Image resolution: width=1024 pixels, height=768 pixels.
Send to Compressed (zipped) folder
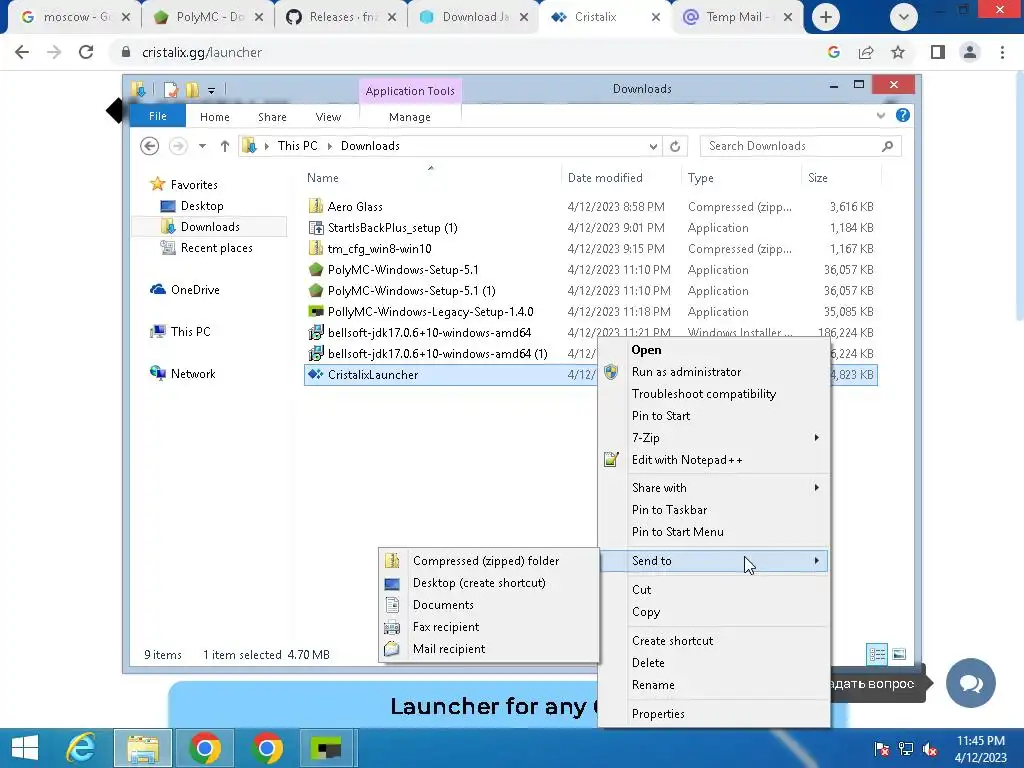488,560
